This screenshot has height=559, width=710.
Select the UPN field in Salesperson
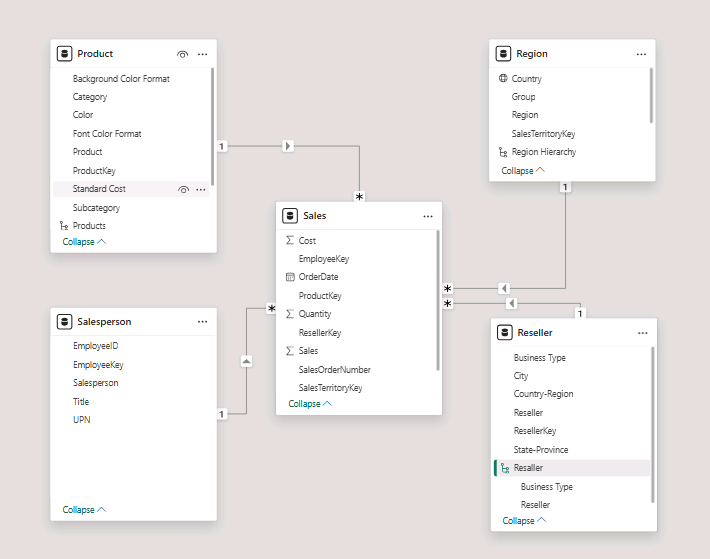click(x=82, y=420)
